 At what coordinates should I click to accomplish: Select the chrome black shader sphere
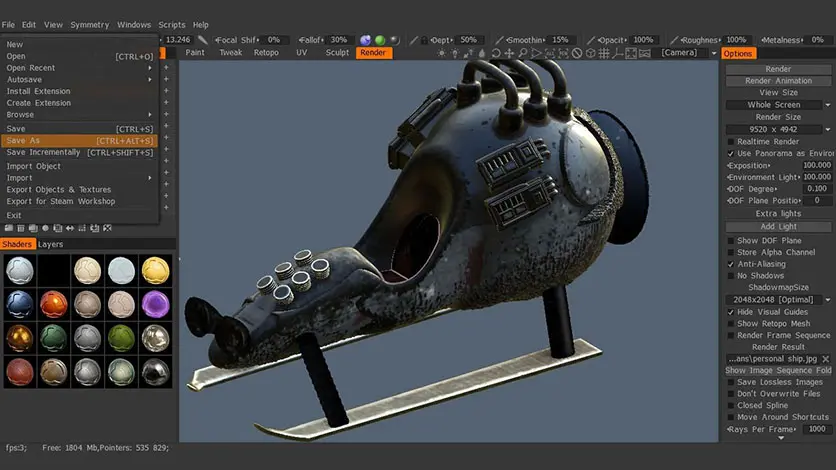click(155, 372)
